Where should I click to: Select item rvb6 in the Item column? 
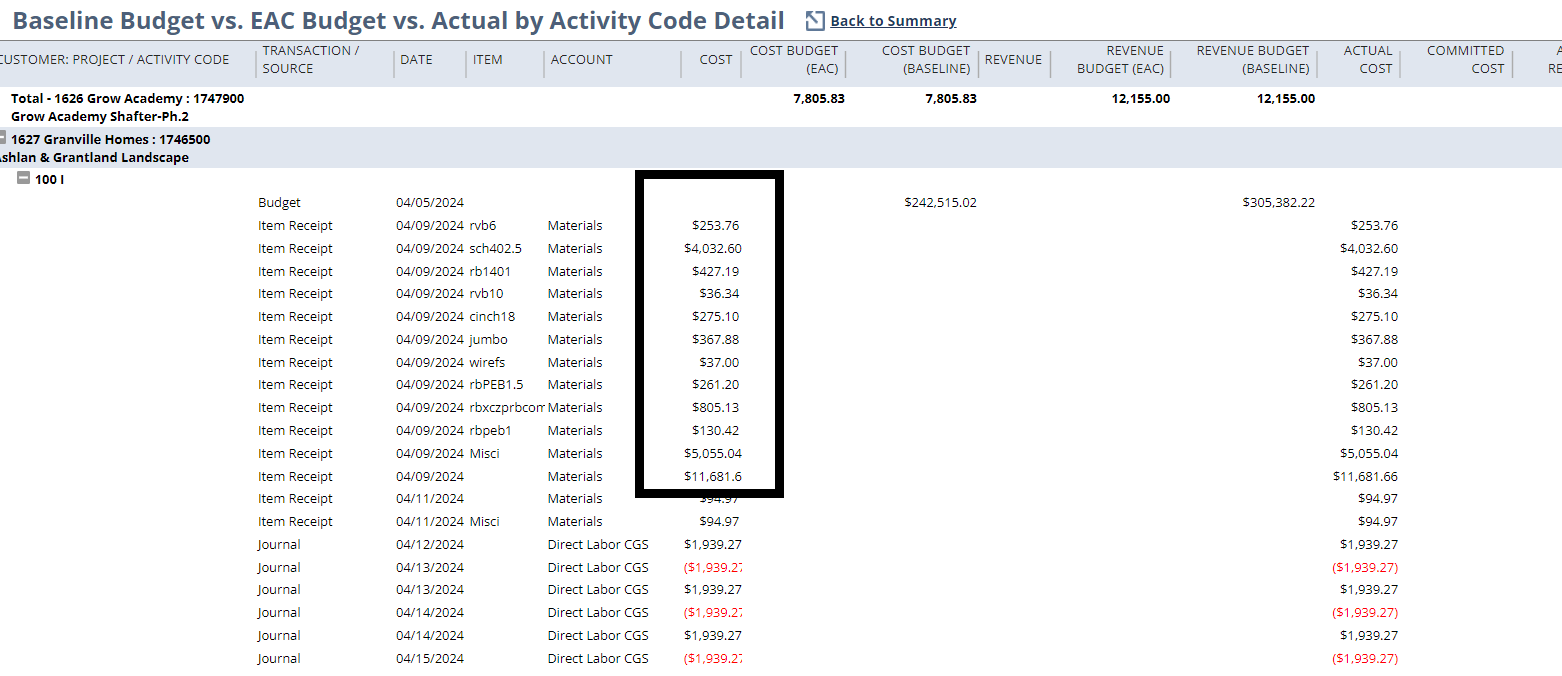(485, 225)
